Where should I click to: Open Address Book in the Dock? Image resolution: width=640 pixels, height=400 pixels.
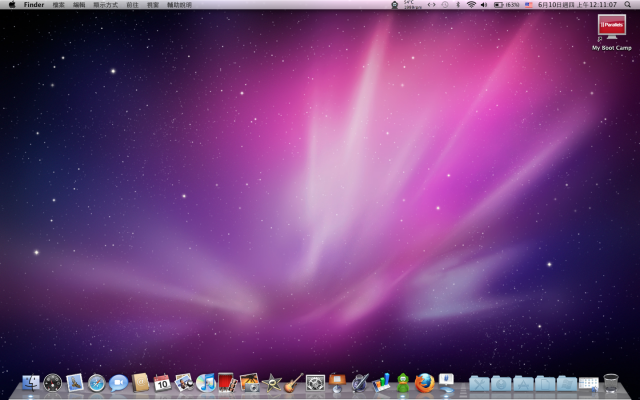tap(140, 383)
